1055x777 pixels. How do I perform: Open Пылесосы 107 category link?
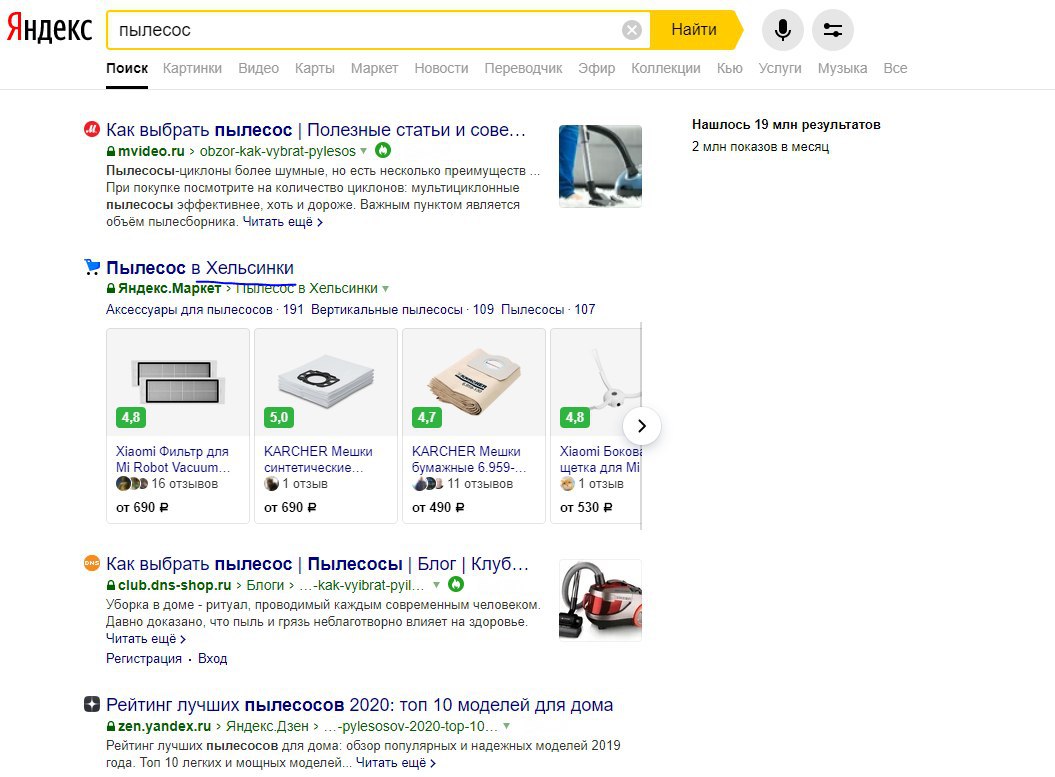click(548, 309)
